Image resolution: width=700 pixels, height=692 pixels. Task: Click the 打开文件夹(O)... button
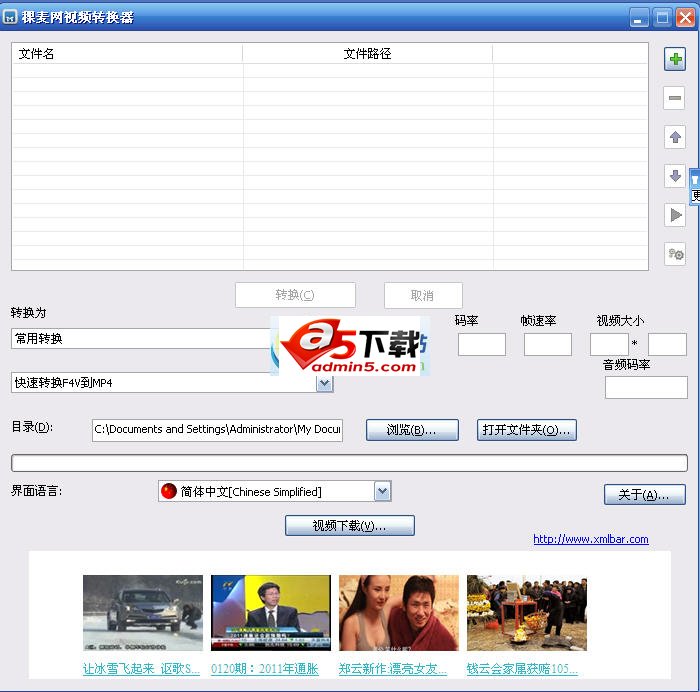click(x=527, y=430)
